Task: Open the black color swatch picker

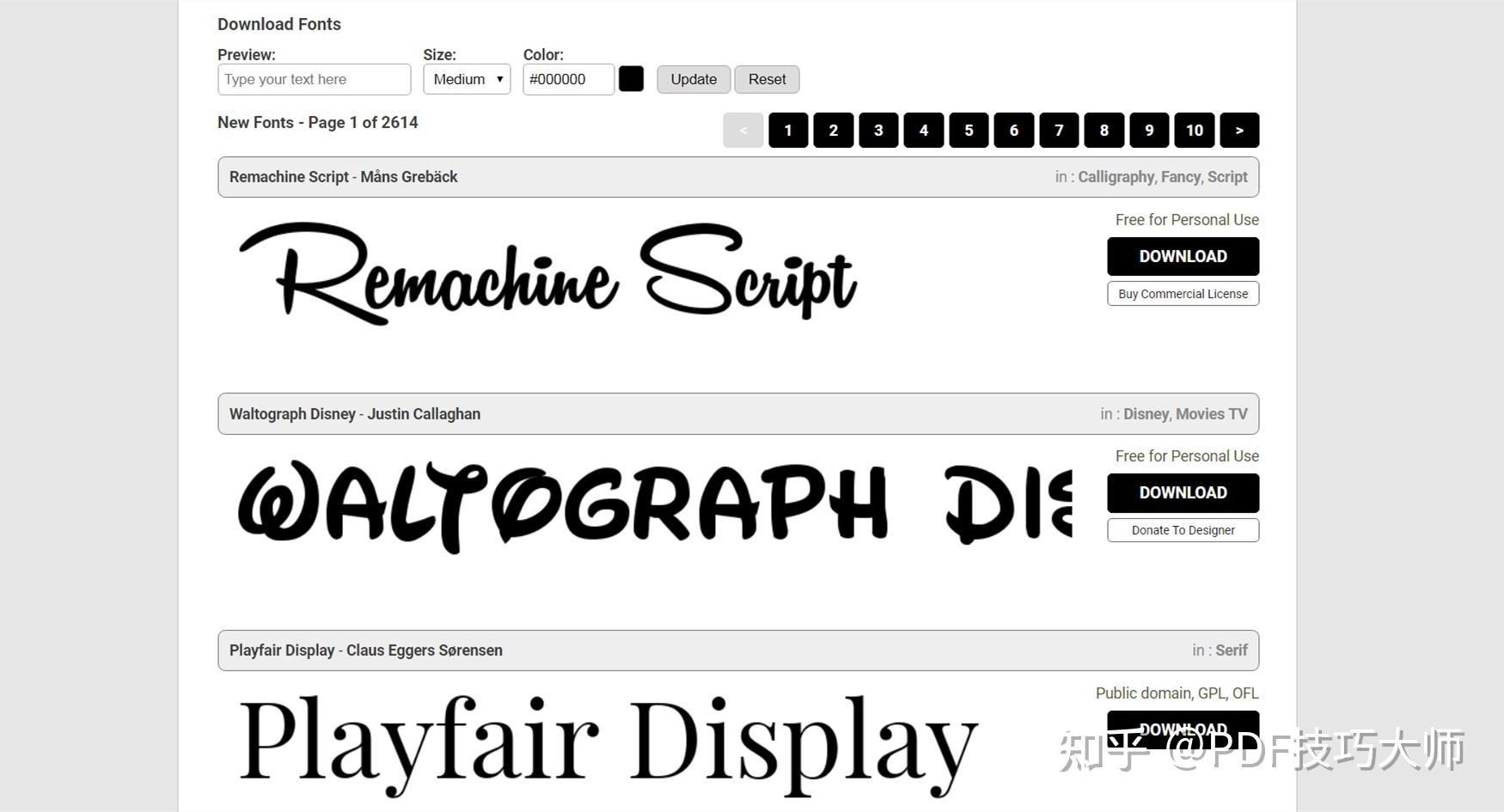Action: (631, 79)
